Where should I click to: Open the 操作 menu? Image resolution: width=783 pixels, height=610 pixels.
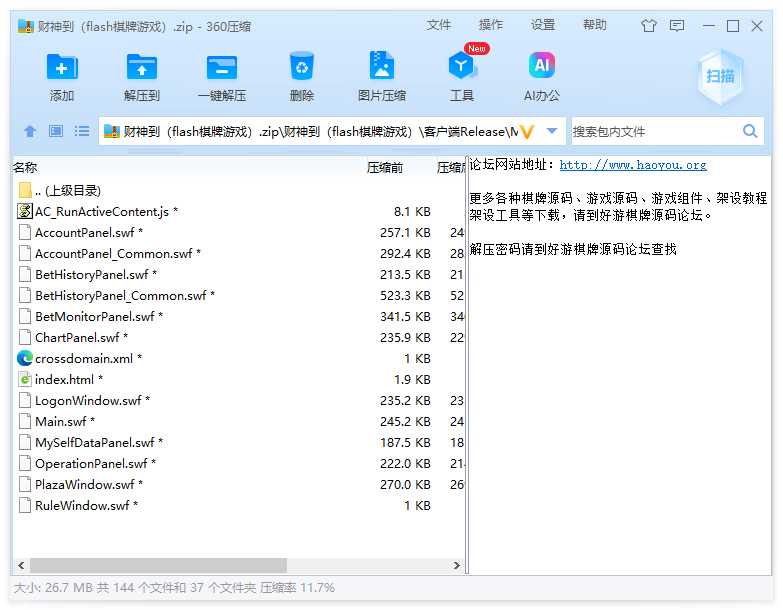490,24
